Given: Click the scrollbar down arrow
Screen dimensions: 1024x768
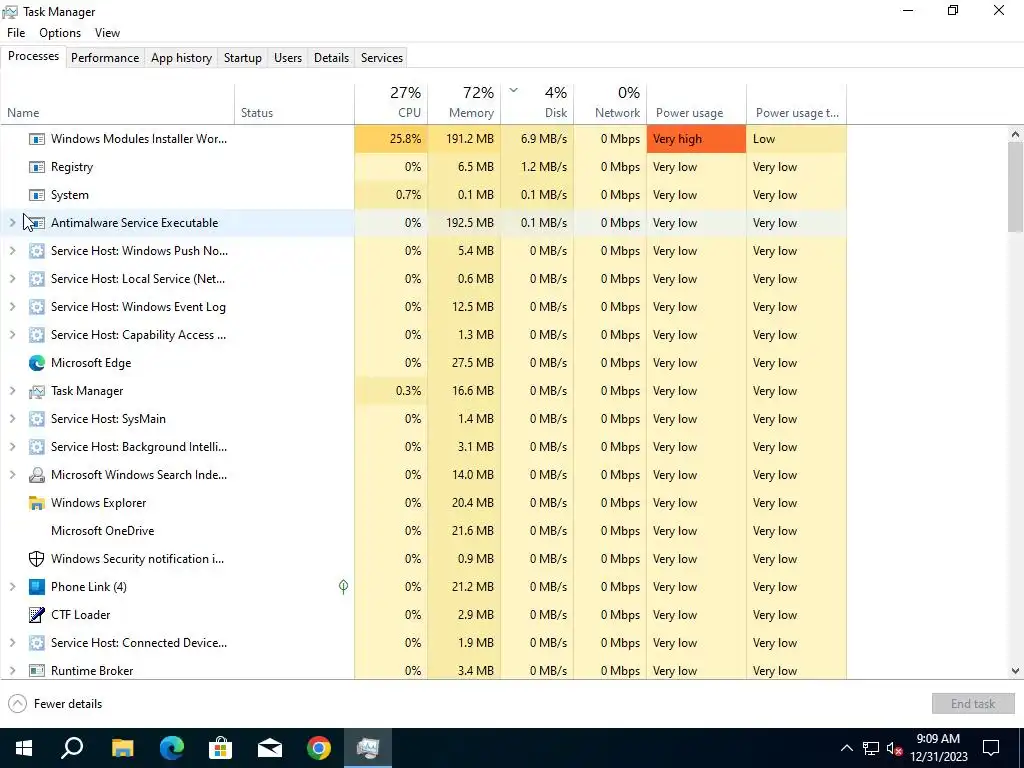Looking at the screenshot, I should [x=1015, y=671].
